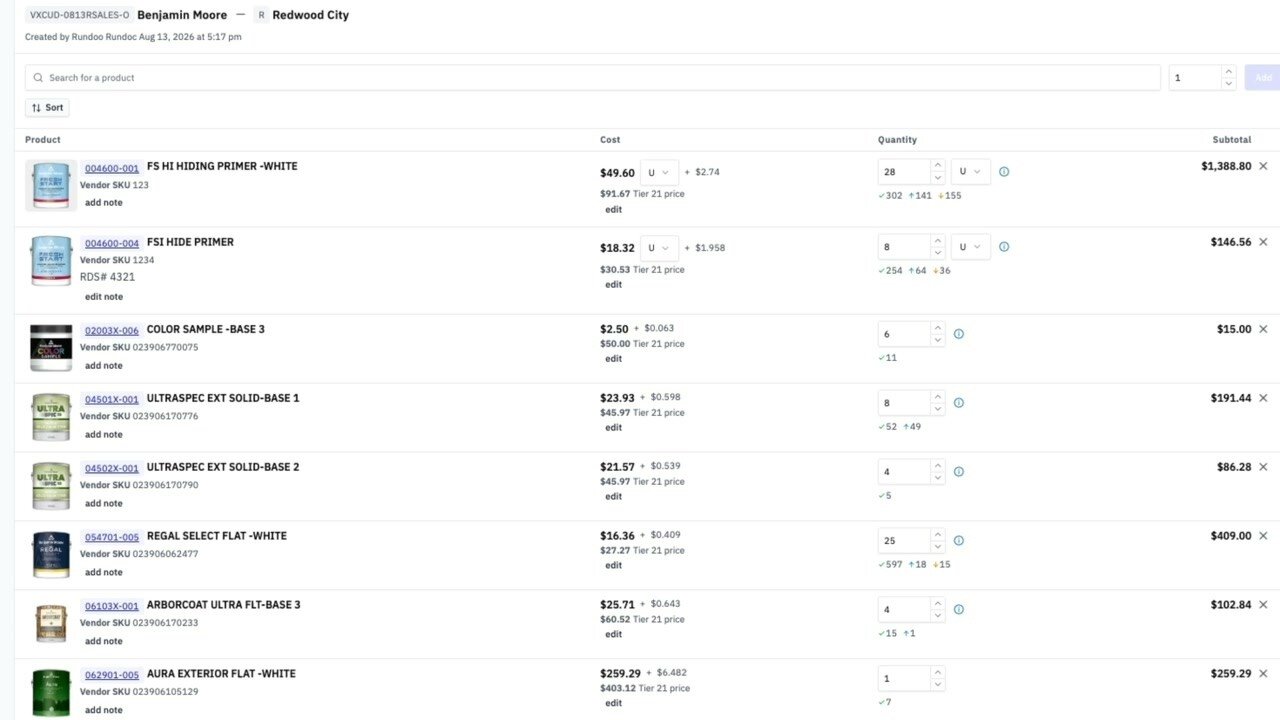Open quantity unit dropdown for FSI HIDE PRIMER
Viewport: 1280px width, 720px height.
point(971,247)
